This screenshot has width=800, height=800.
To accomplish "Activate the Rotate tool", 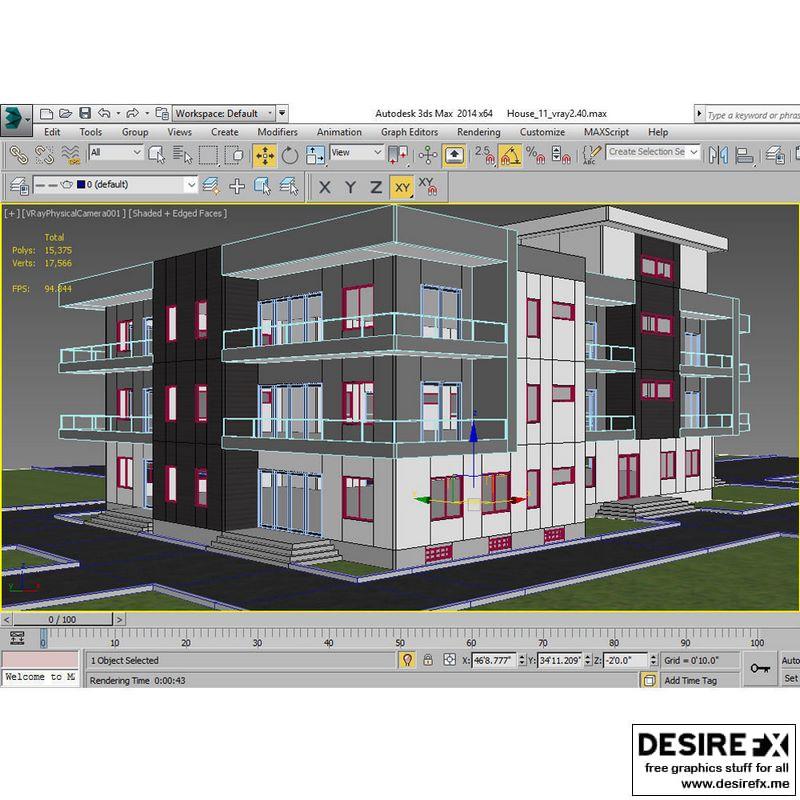I will 290,155.
